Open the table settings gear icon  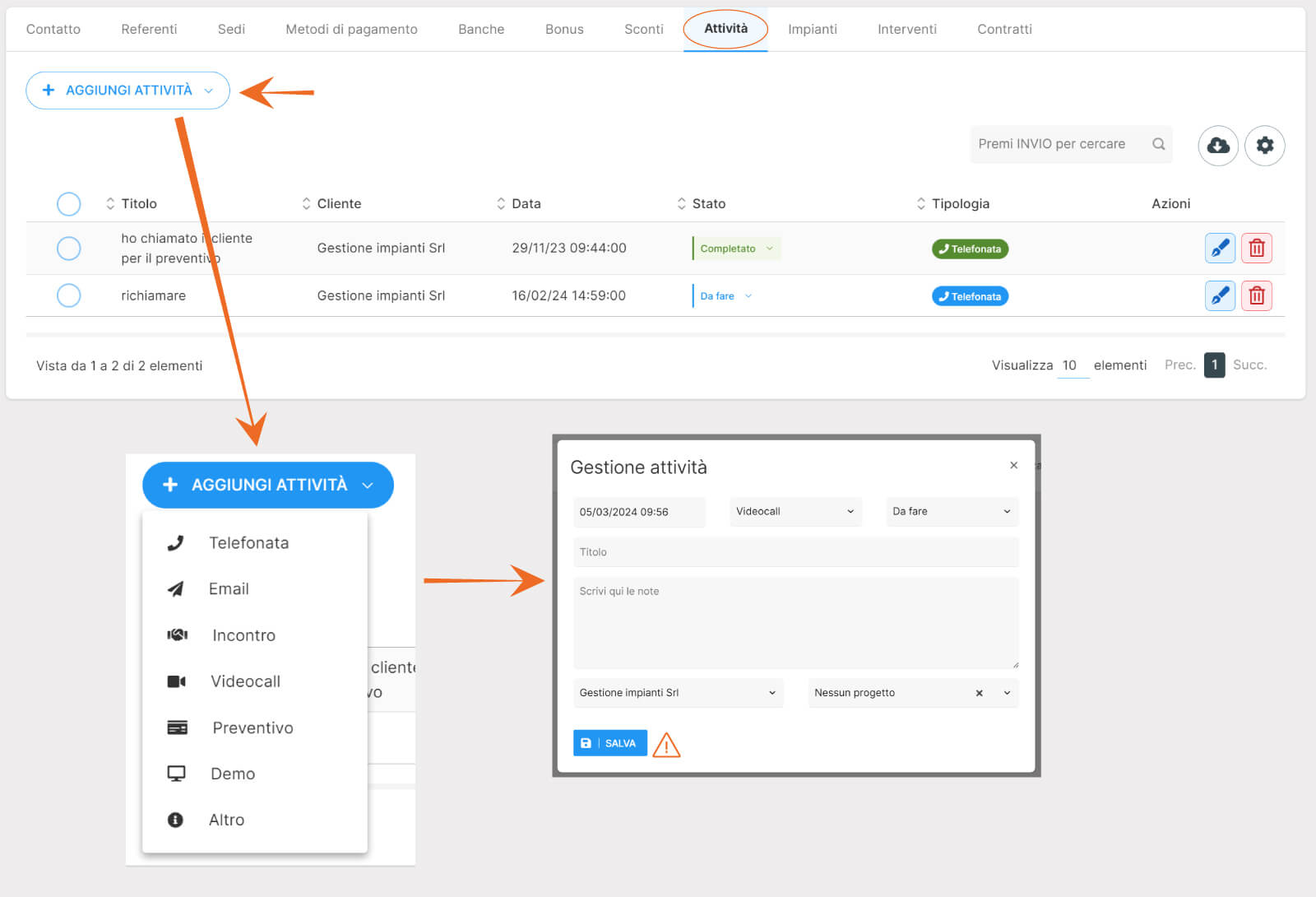tap(1264, 146)
